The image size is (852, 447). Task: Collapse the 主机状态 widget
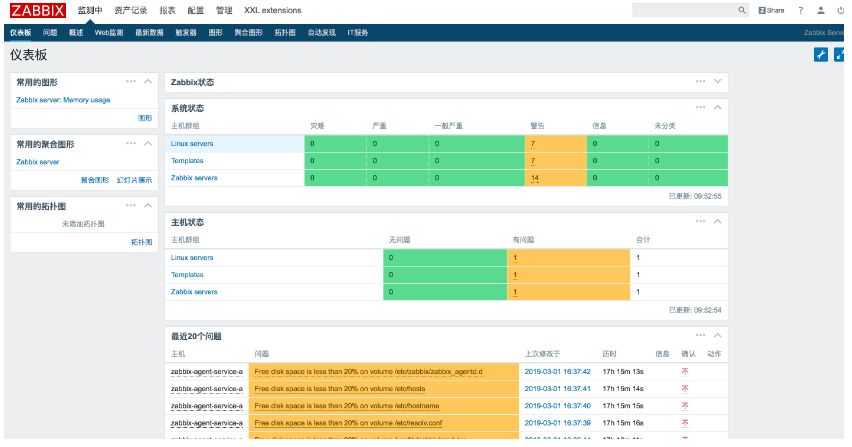[717, 222]
